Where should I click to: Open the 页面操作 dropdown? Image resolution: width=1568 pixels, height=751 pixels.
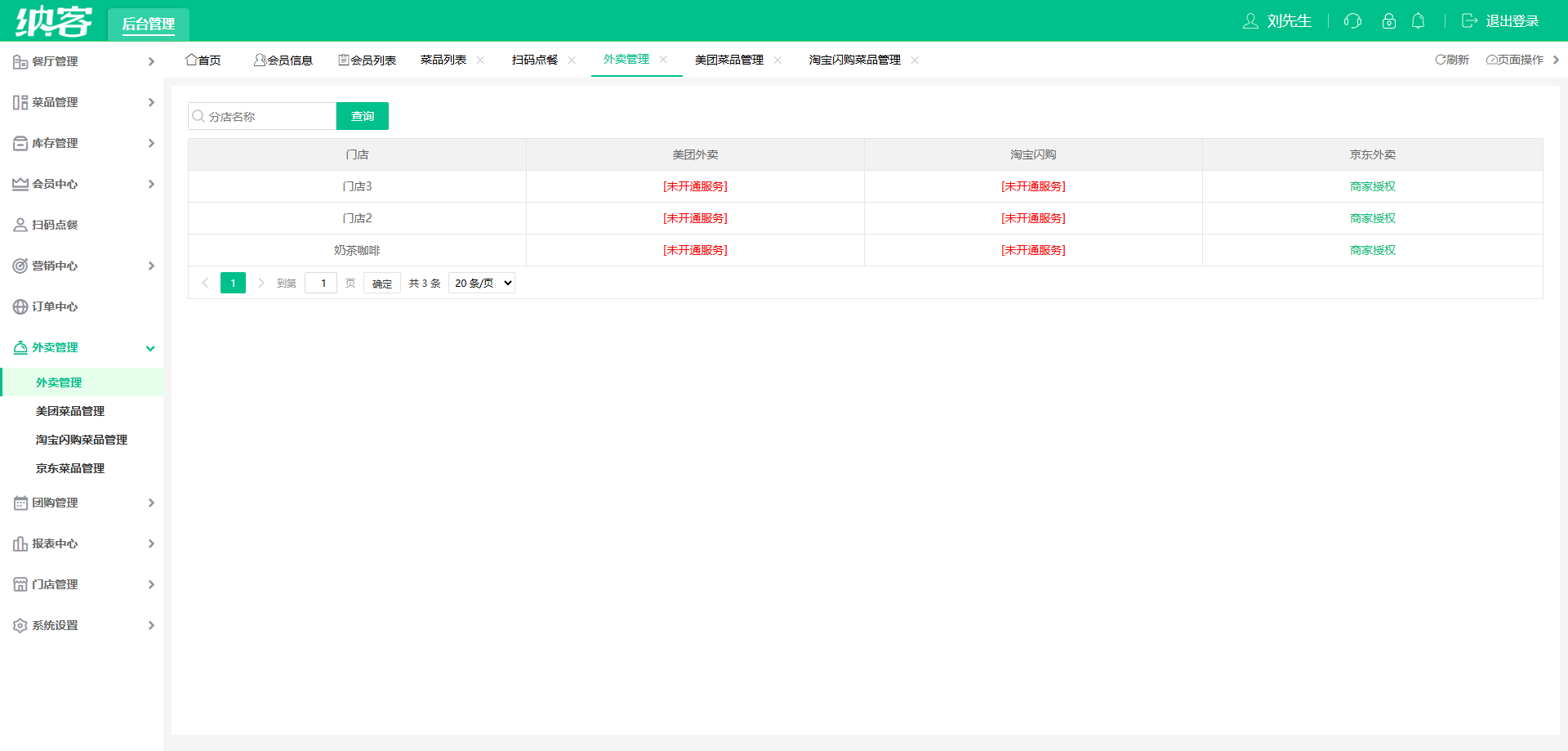(x=1515, y=60)
